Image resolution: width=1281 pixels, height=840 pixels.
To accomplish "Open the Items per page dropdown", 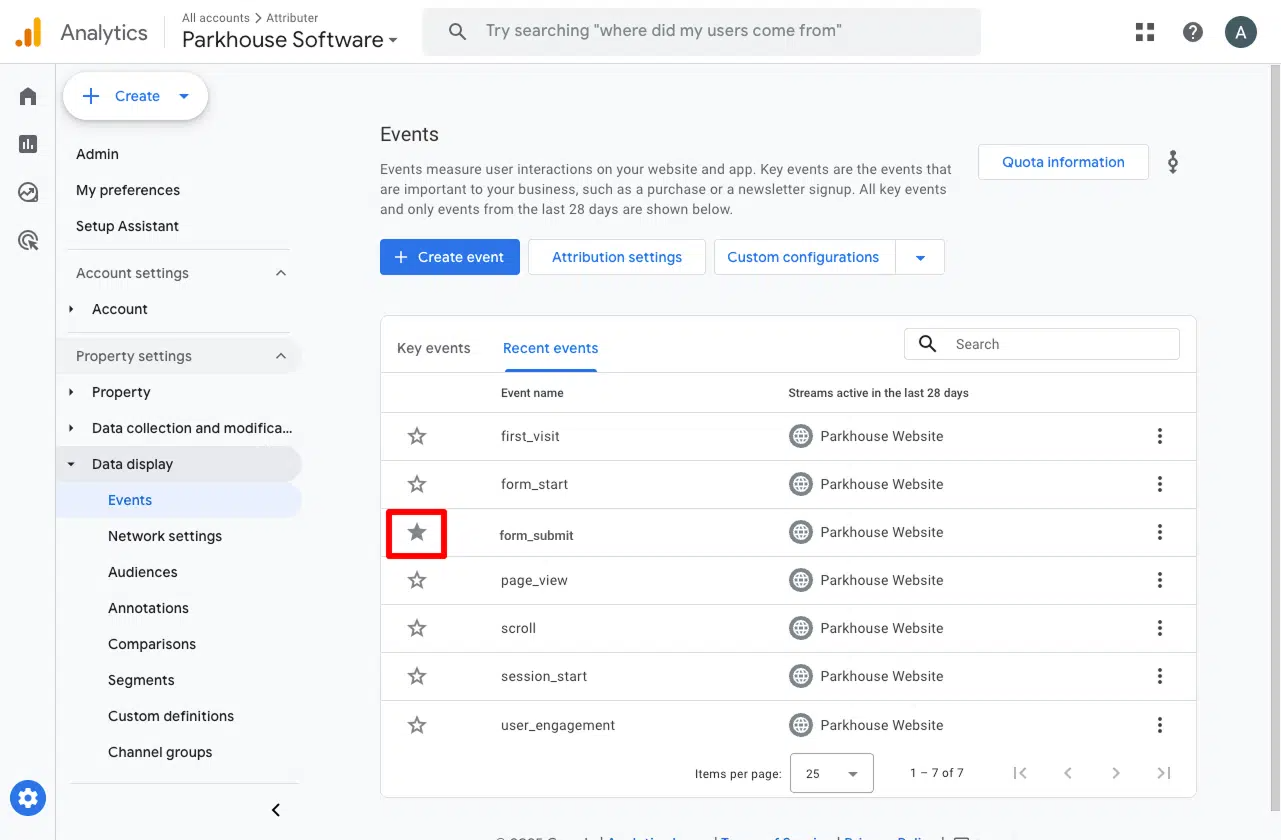I will point(831,772).
